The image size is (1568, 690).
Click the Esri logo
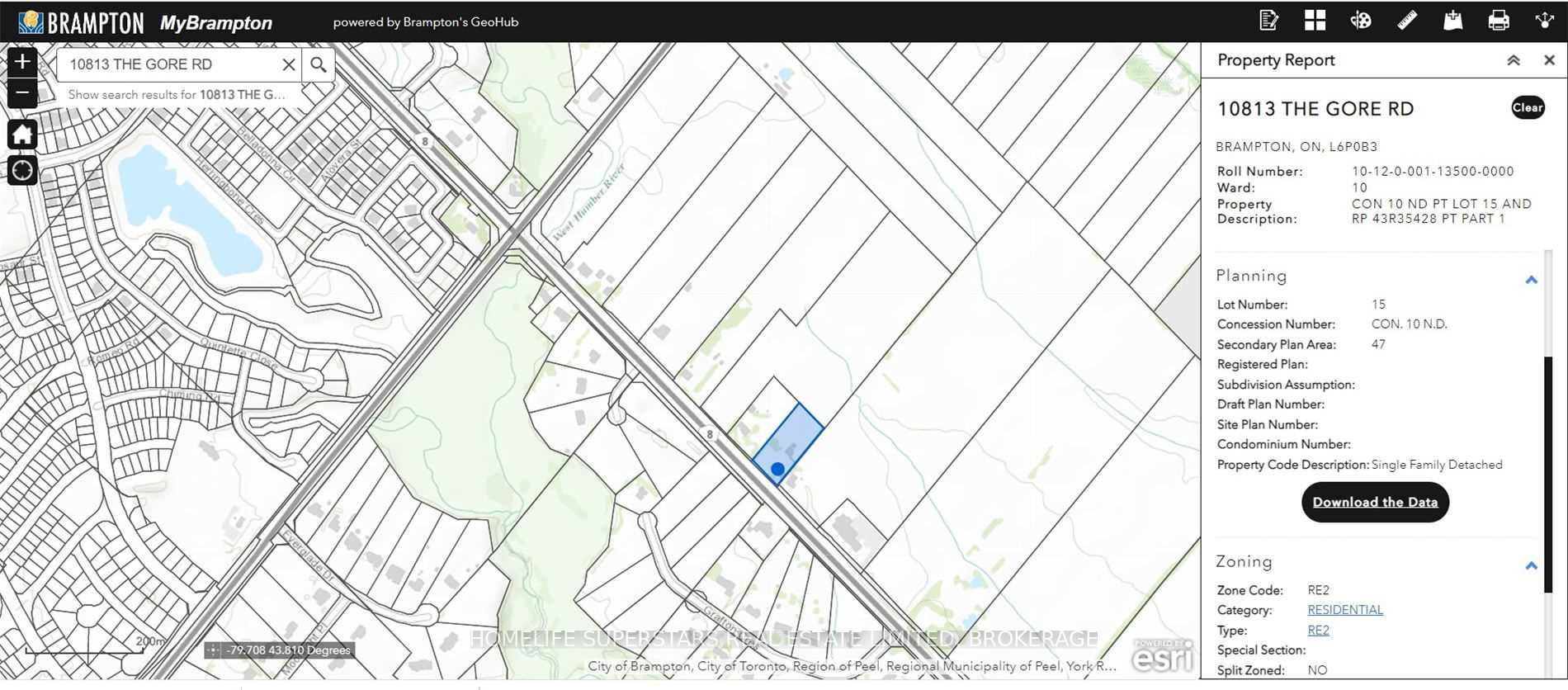point(1162,656)
